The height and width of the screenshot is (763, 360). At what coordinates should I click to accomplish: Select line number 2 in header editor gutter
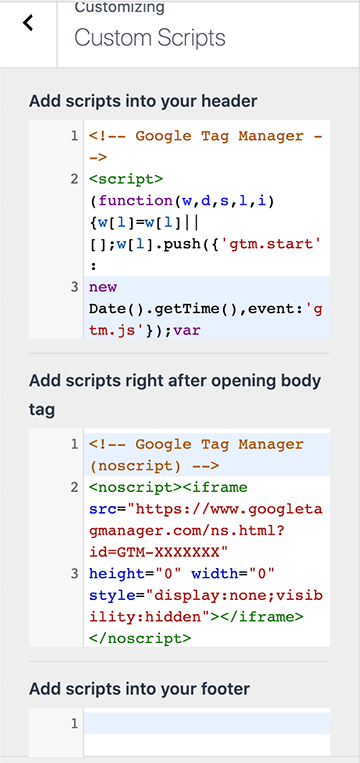[74, 179]
